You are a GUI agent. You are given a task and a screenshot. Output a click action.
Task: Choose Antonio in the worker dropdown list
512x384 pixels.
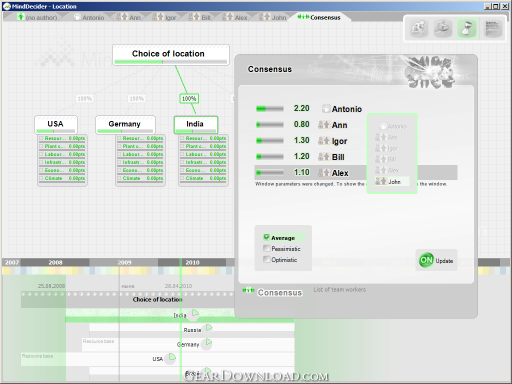click(x=392, y=126)
